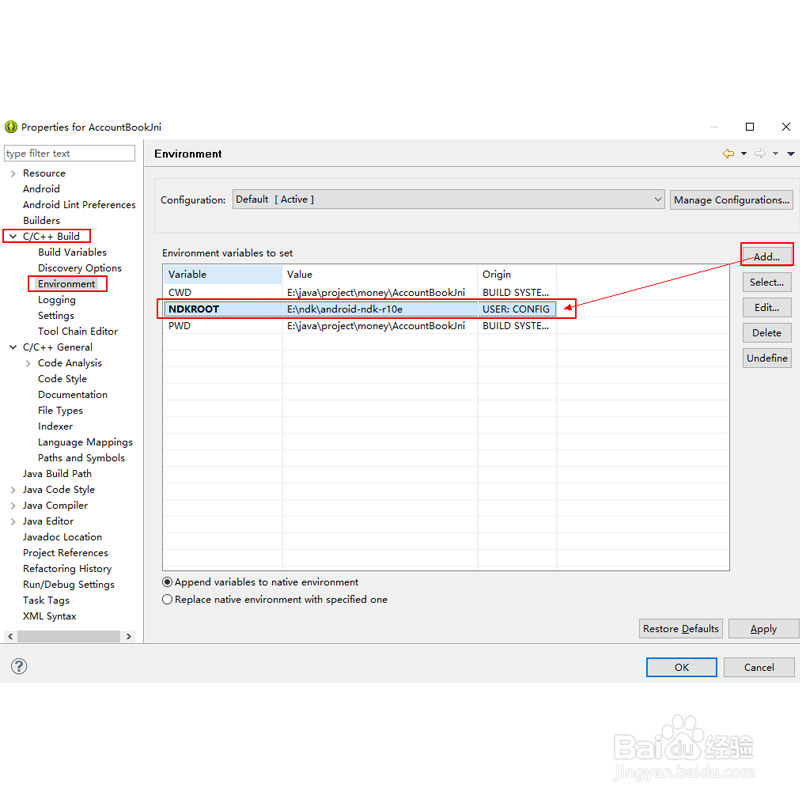Open Javadoc Location page
Image resolution: width=800 pixels, height=800 pixels.
pos(62,537)
